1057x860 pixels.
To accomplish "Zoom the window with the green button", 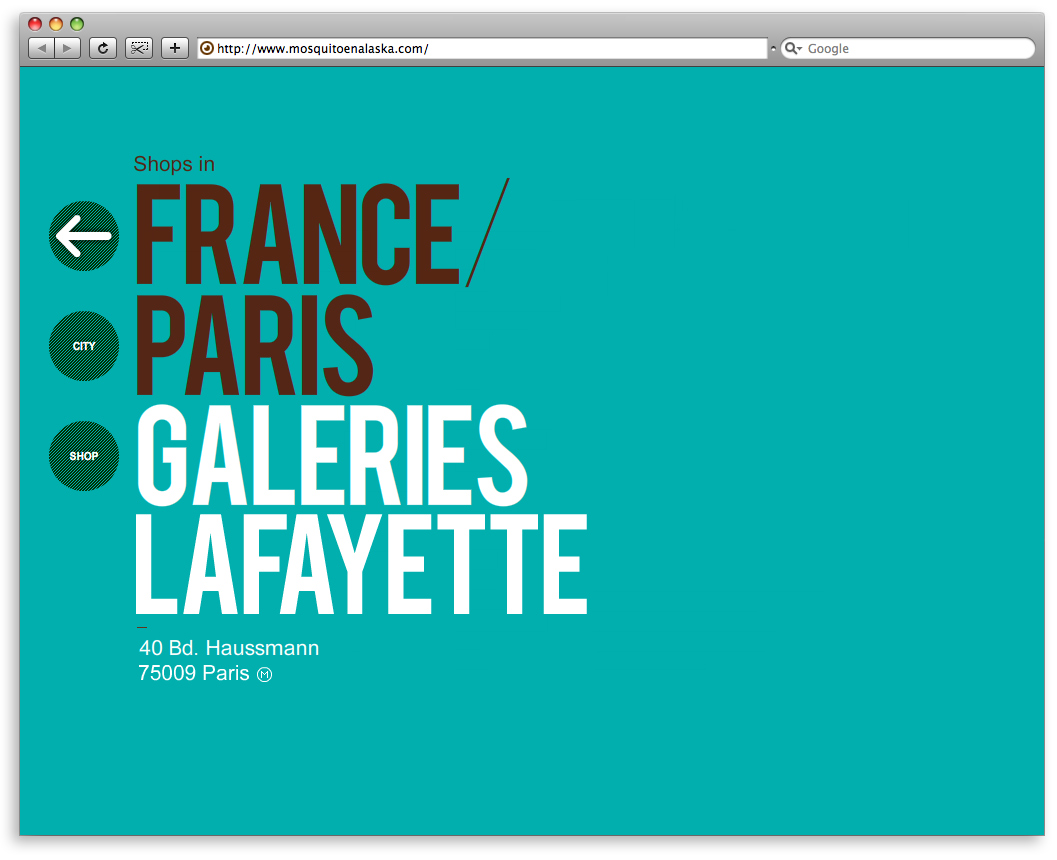I will point(77,24).
